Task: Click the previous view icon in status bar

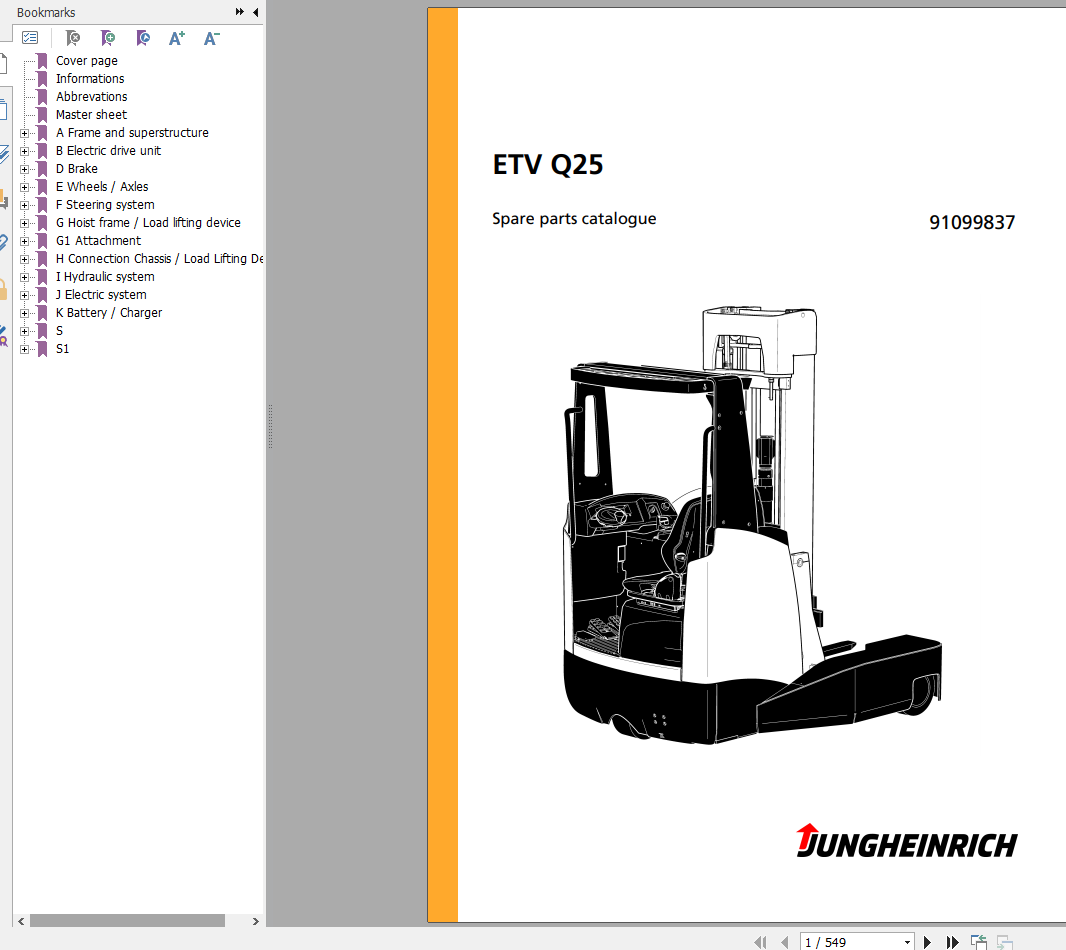Action: [x=979, y=942]
